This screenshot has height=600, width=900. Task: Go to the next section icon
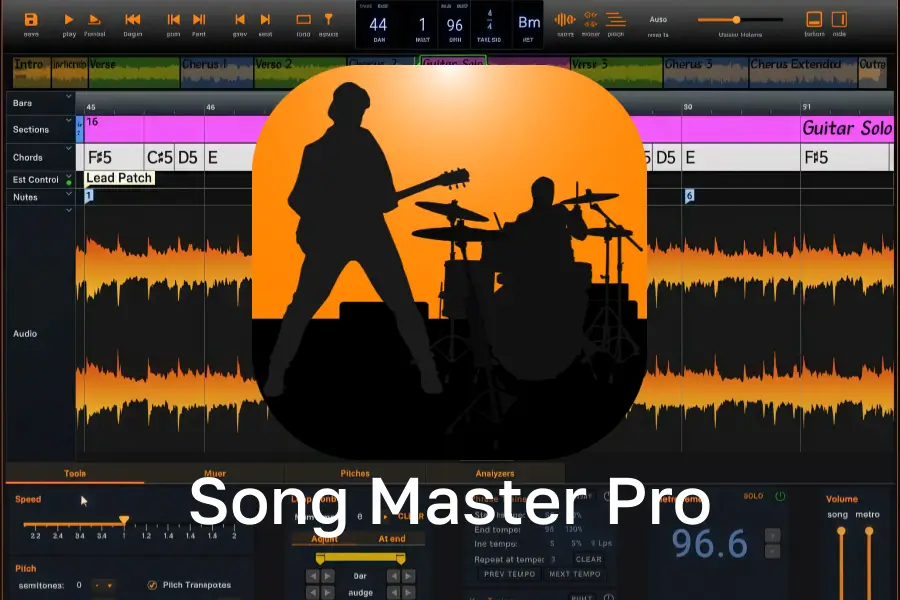point(199,20)
